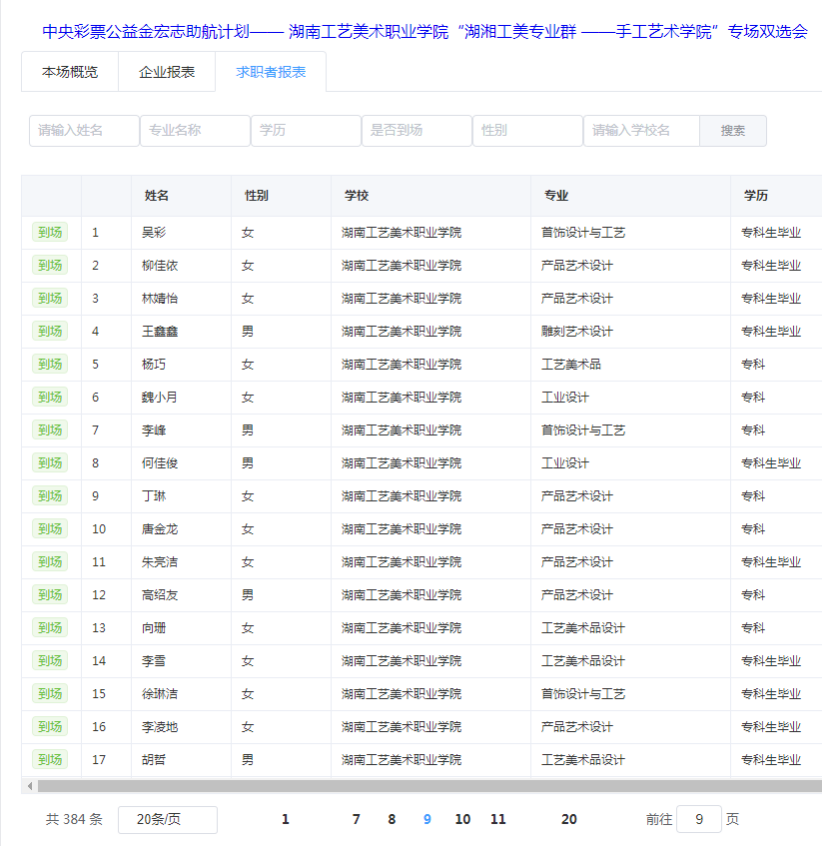Viewport: 823px width, 847px height.
Task: Open the 企业报表 tab
Action: point(167,72)
